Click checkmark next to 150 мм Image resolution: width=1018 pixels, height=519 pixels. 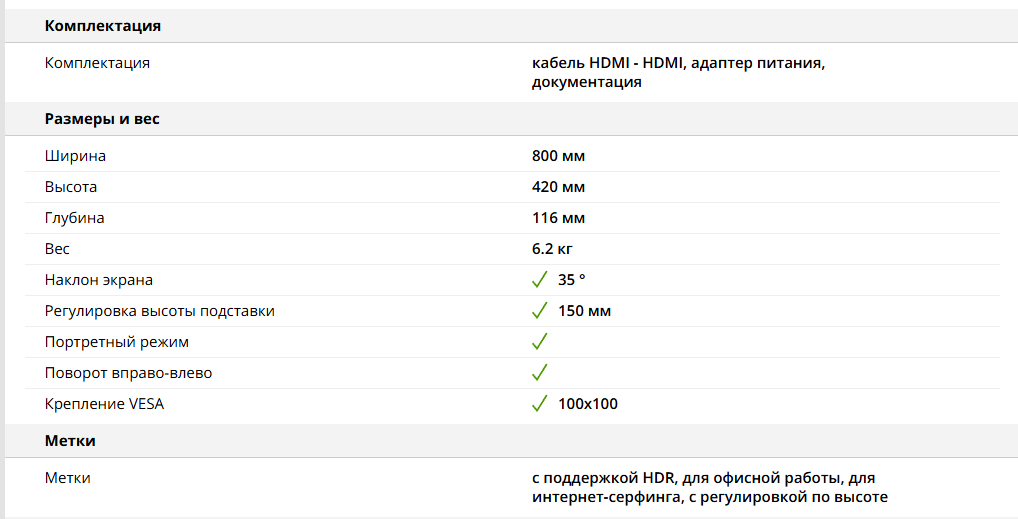[x=540, y=310]
